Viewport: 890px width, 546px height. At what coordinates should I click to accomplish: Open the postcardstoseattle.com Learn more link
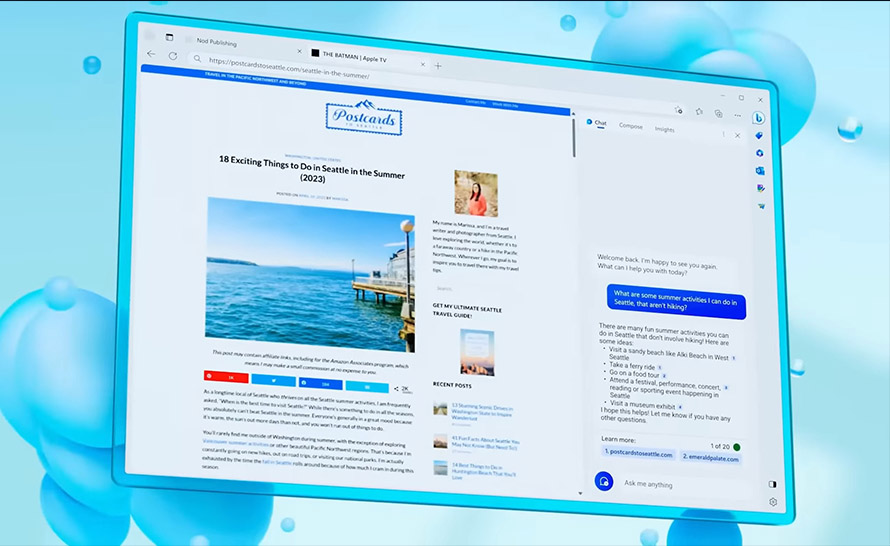(638, 453)
